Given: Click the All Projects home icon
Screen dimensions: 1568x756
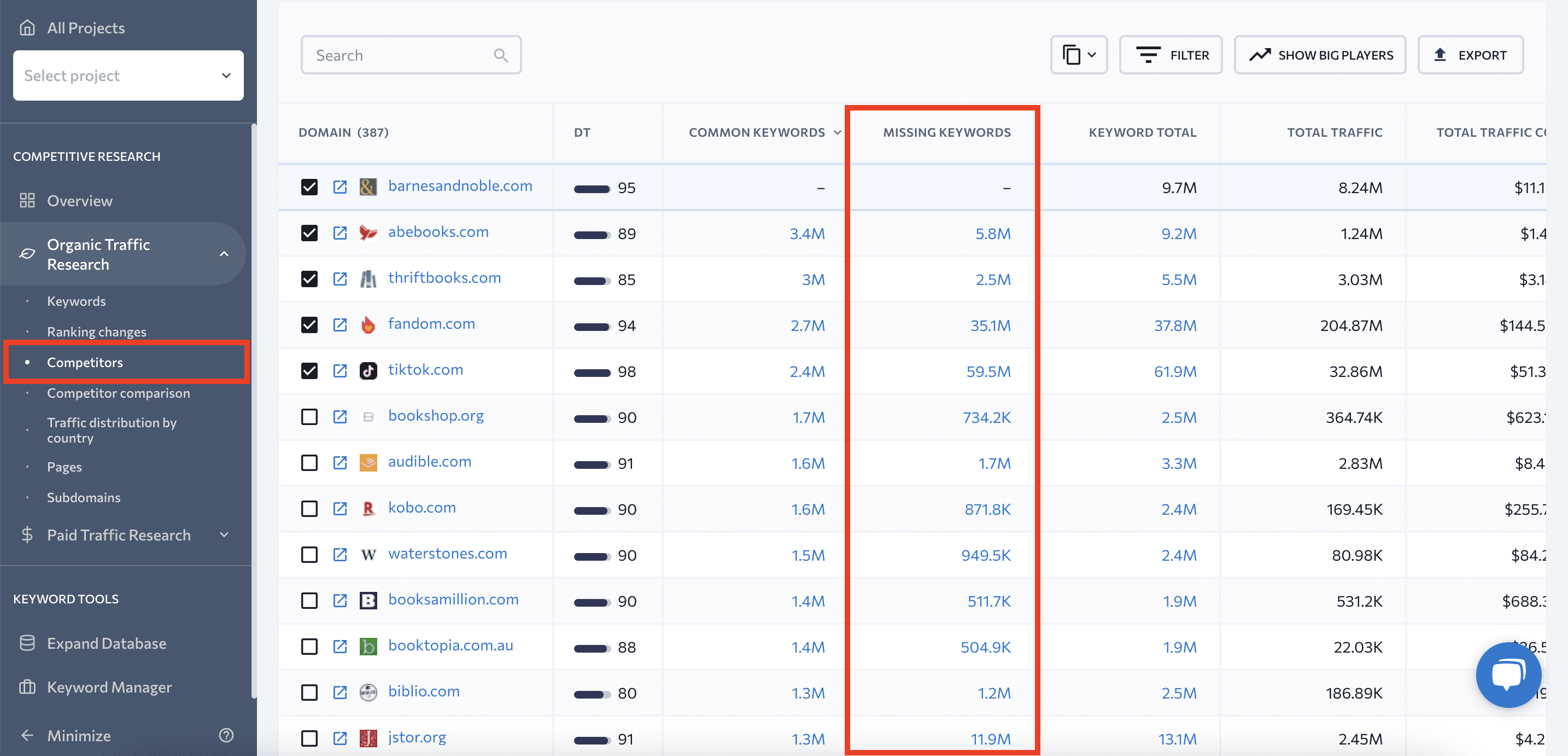Looking at the screenshot, I should click(x=27, y=27).
